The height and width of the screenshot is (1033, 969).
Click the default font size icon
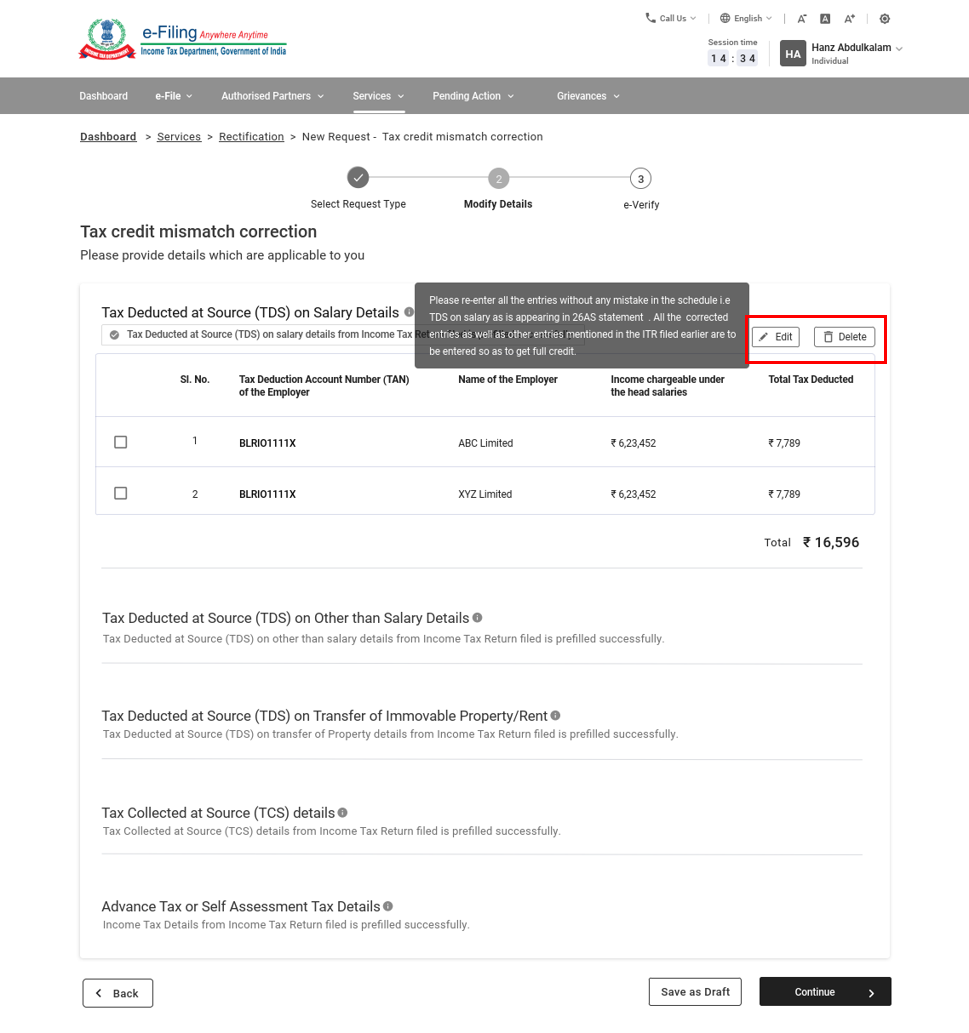click(x=825, y=19)
